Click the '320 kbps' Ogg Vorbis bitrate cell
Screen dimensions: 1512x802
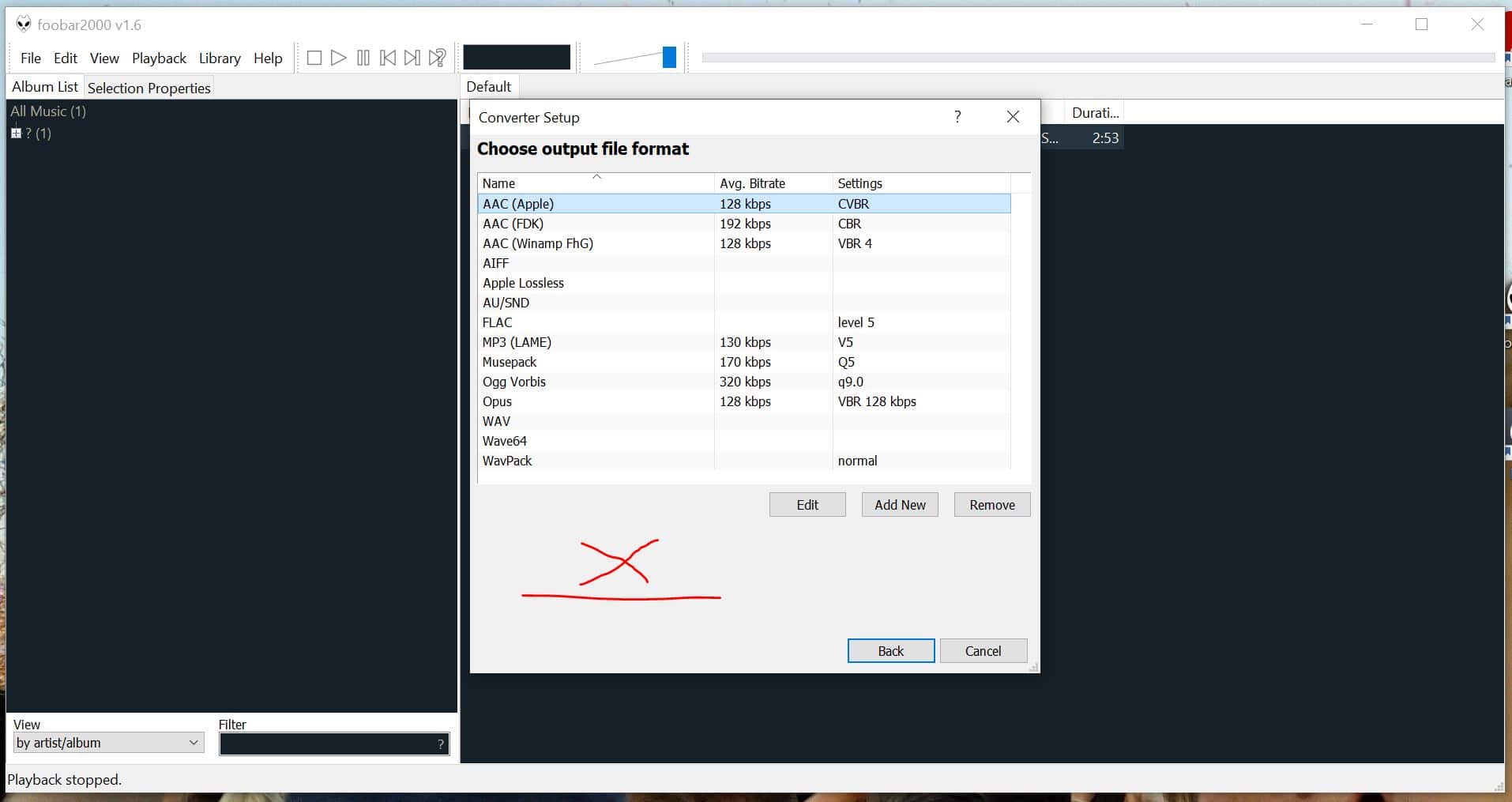point(745,382)
